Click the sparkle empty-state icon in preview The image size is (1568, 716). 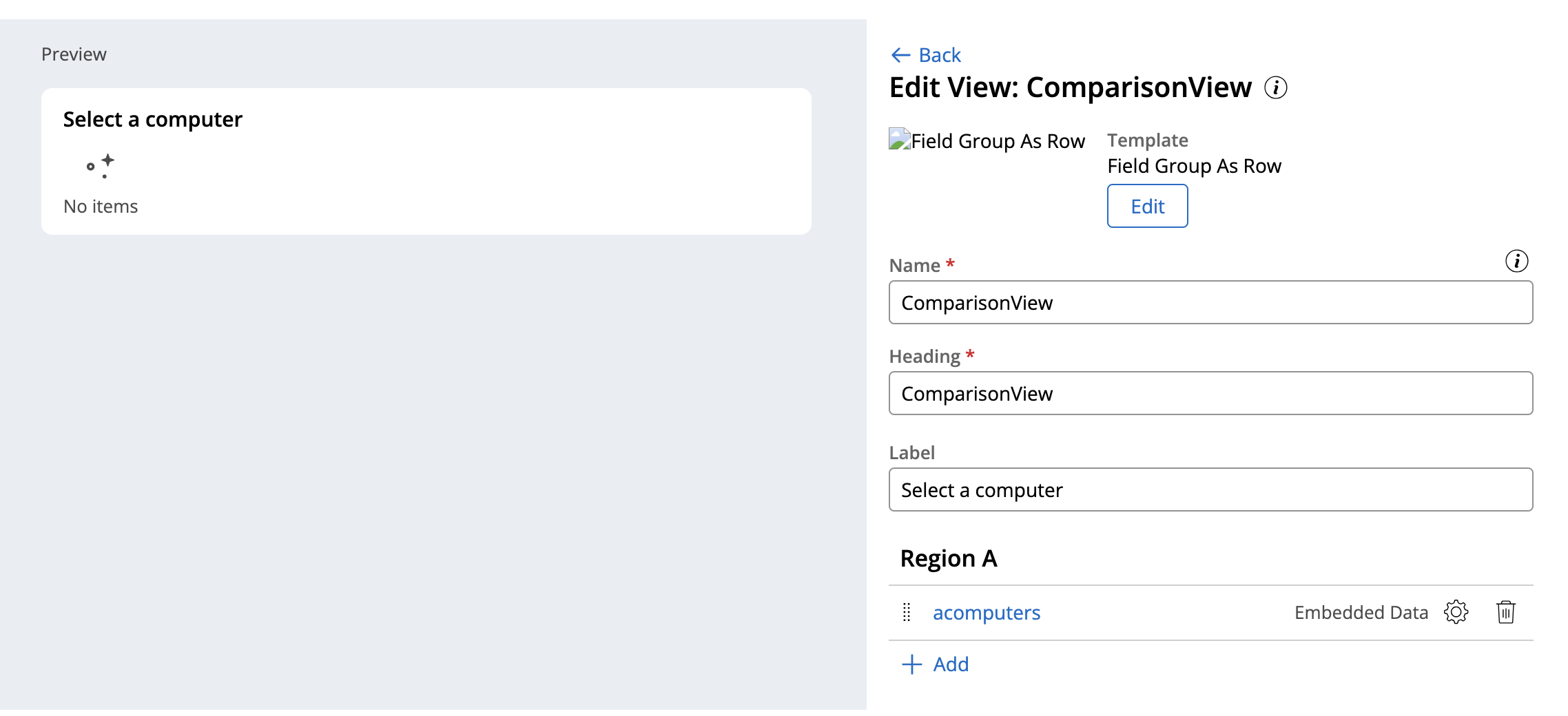coord(101,166)
